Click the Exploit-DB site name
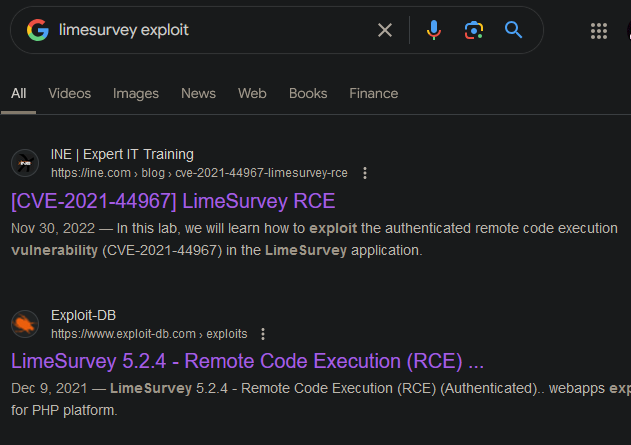This screenshot has height=445, width=631. 83,315
